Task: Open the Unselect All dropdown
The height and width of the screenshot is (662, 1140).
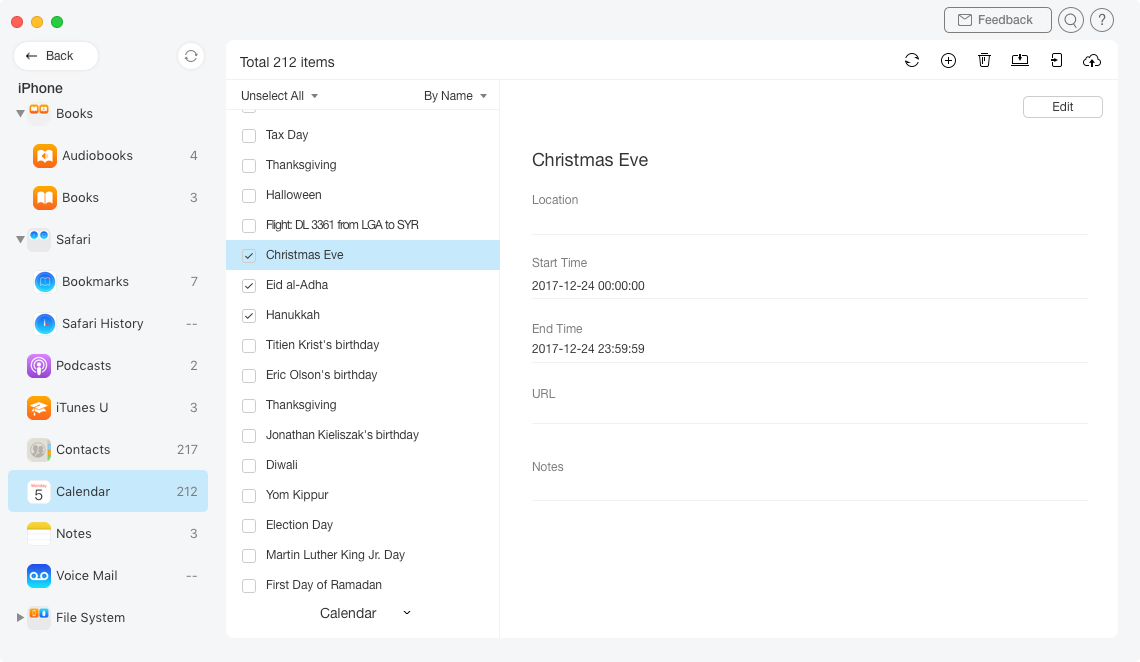Action: [280, 95]
